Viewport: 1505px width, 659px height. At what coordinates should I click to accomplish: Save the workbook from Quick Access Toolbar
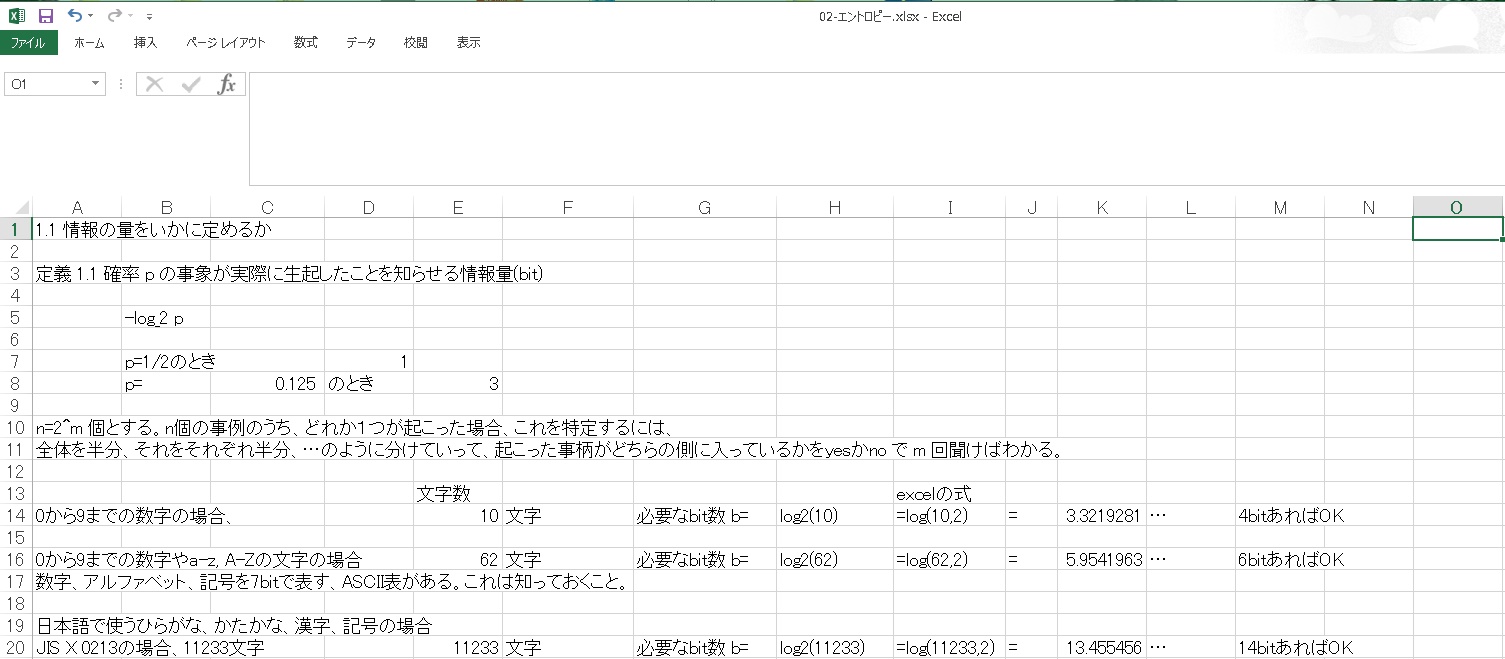[44, 15]
